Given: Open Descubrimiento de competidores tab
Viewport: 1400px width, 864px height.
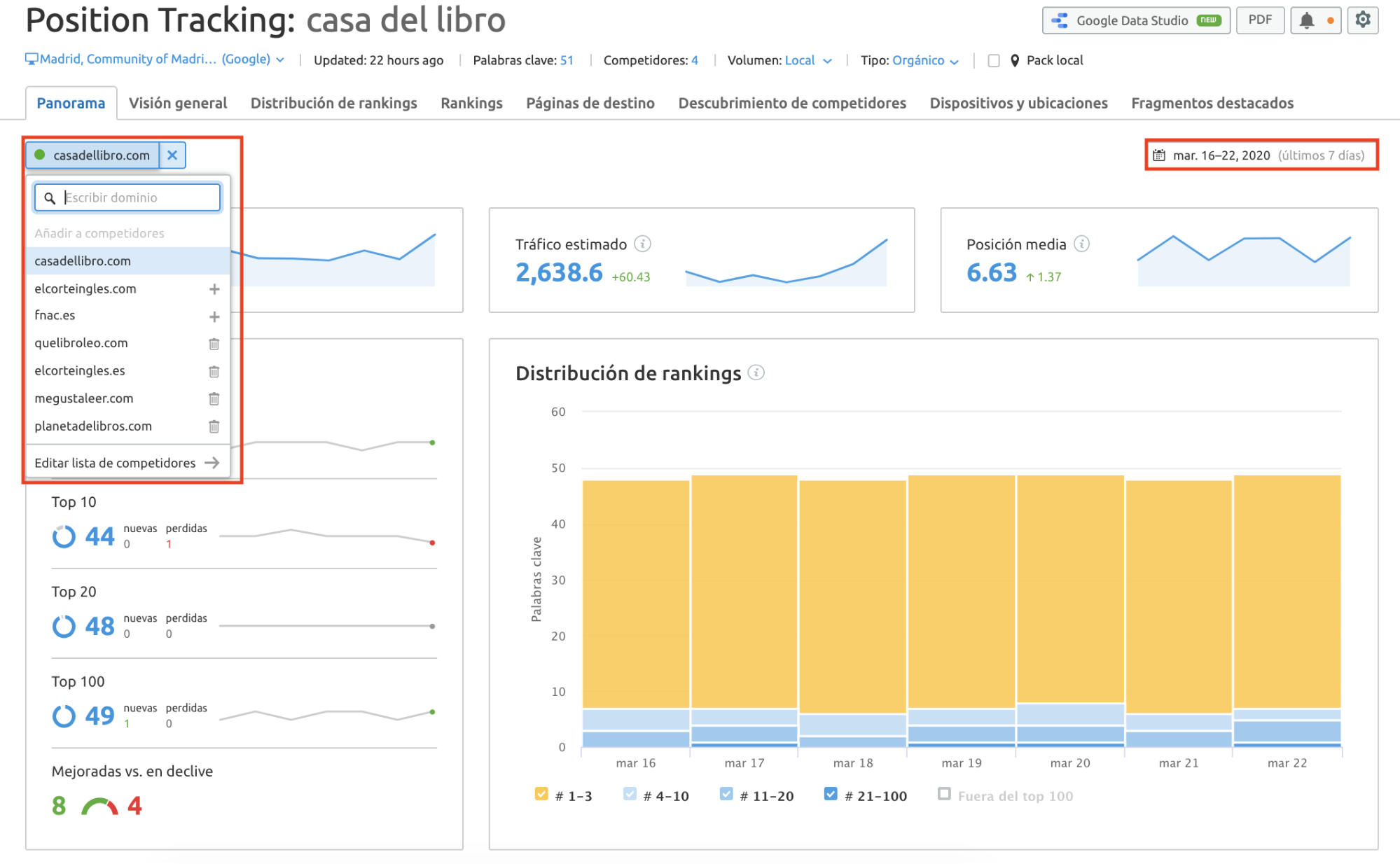Looking at the screenshot, I should tap(792, 103).
